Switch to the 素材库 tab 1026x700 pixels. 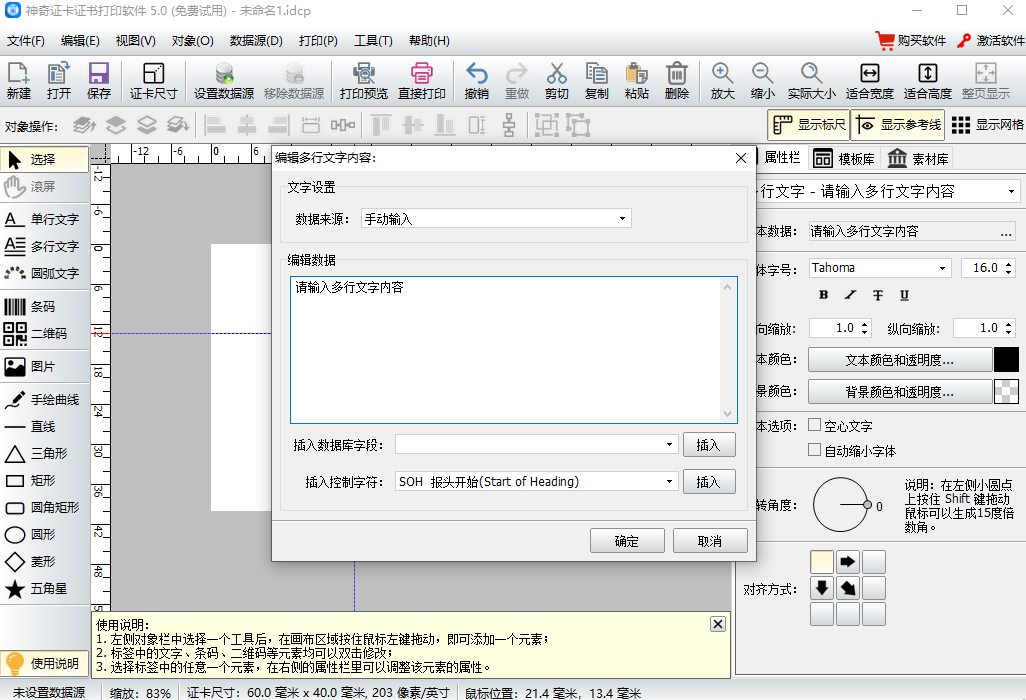coord(917,158)
